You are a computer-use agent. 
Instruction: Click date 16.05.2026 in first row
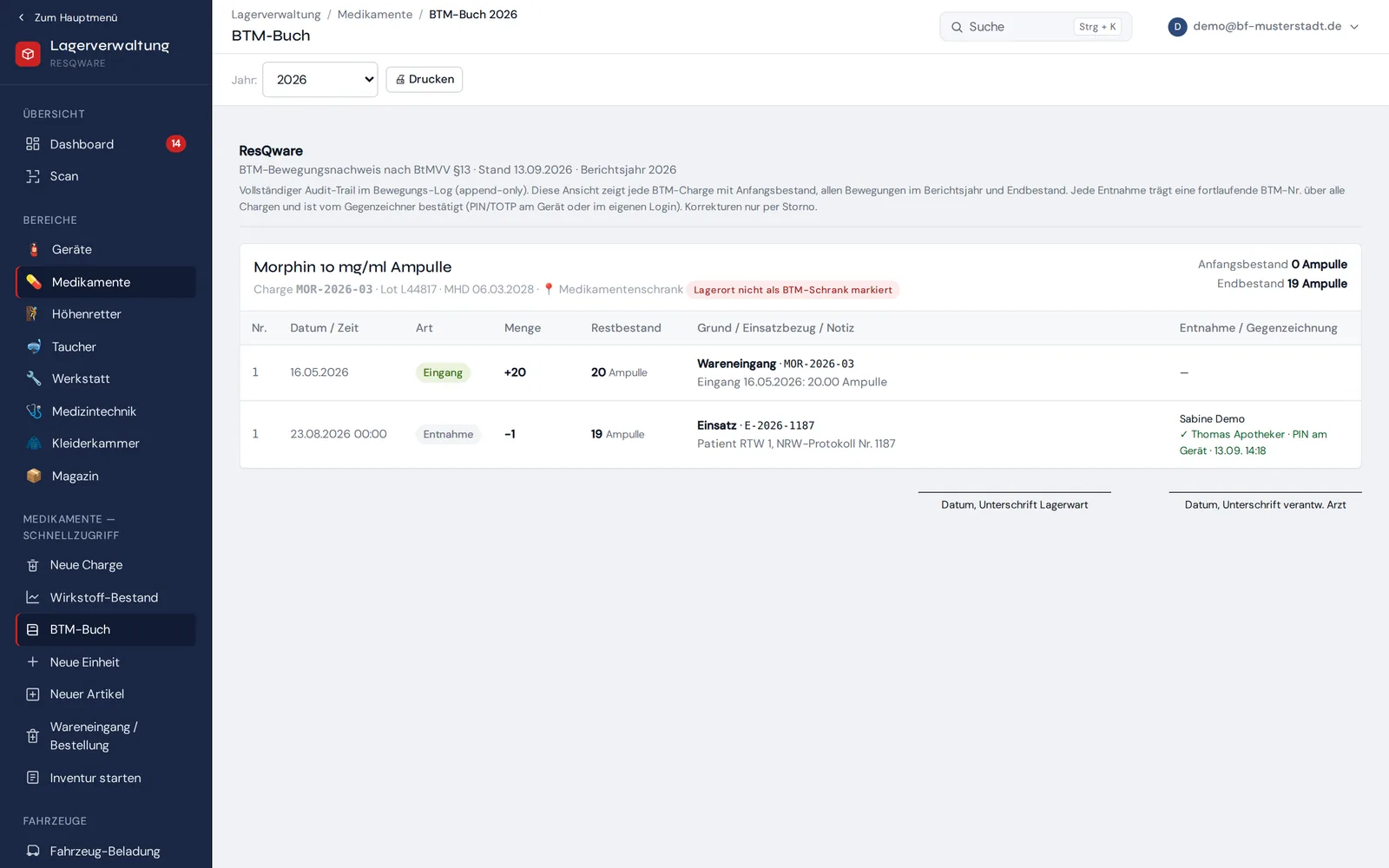(319, 372)
